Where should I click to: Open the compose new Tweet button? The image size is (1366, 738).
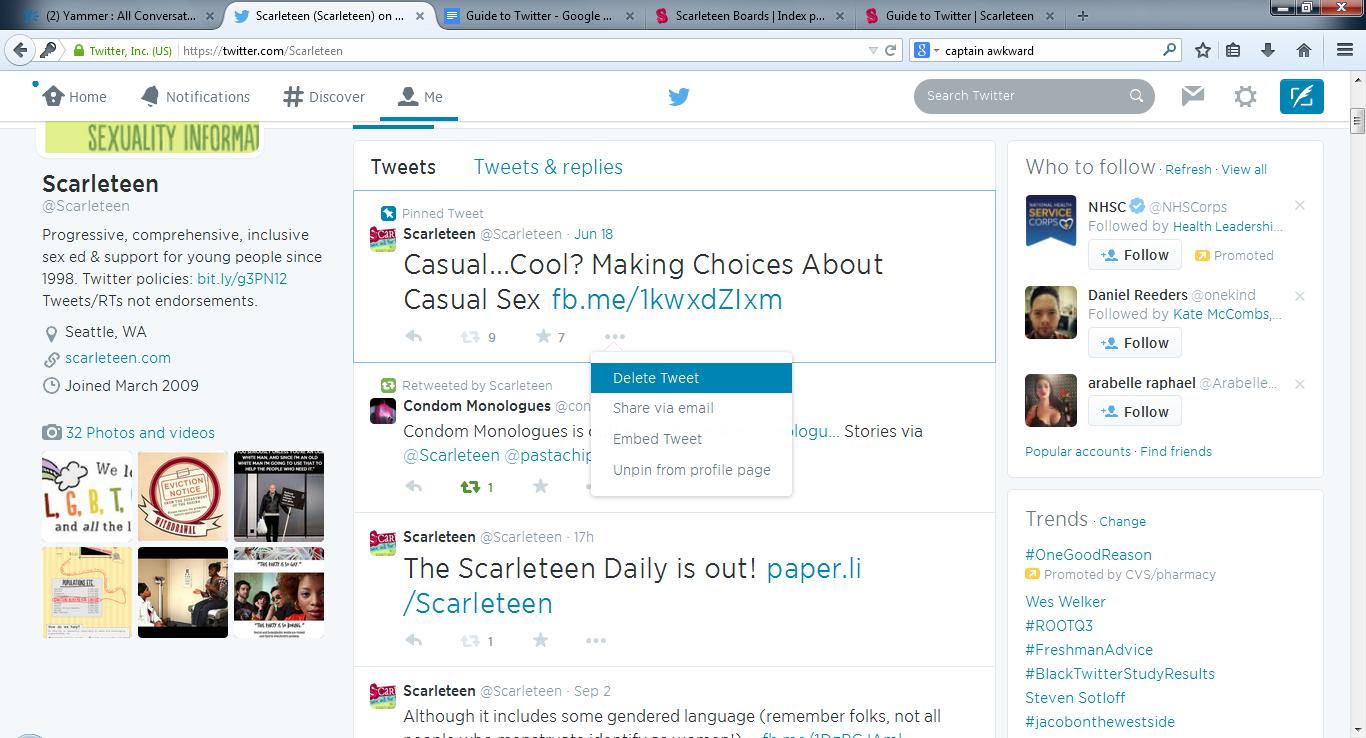(x=1301, y=96)
